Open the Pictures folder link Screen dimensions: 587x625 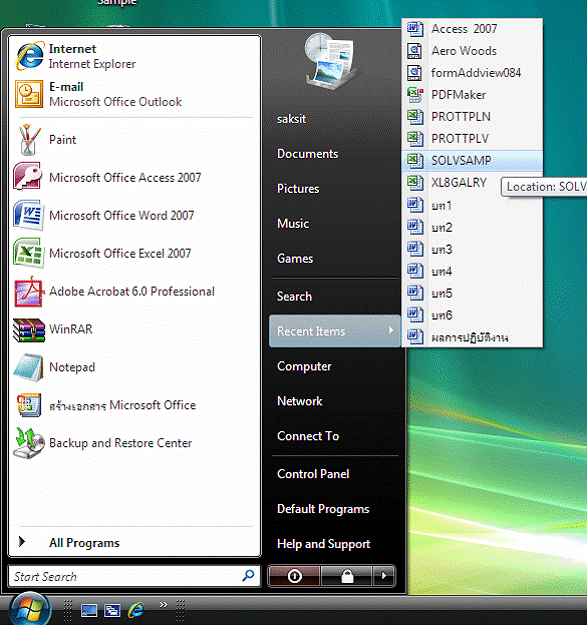[x=298, y=189]
